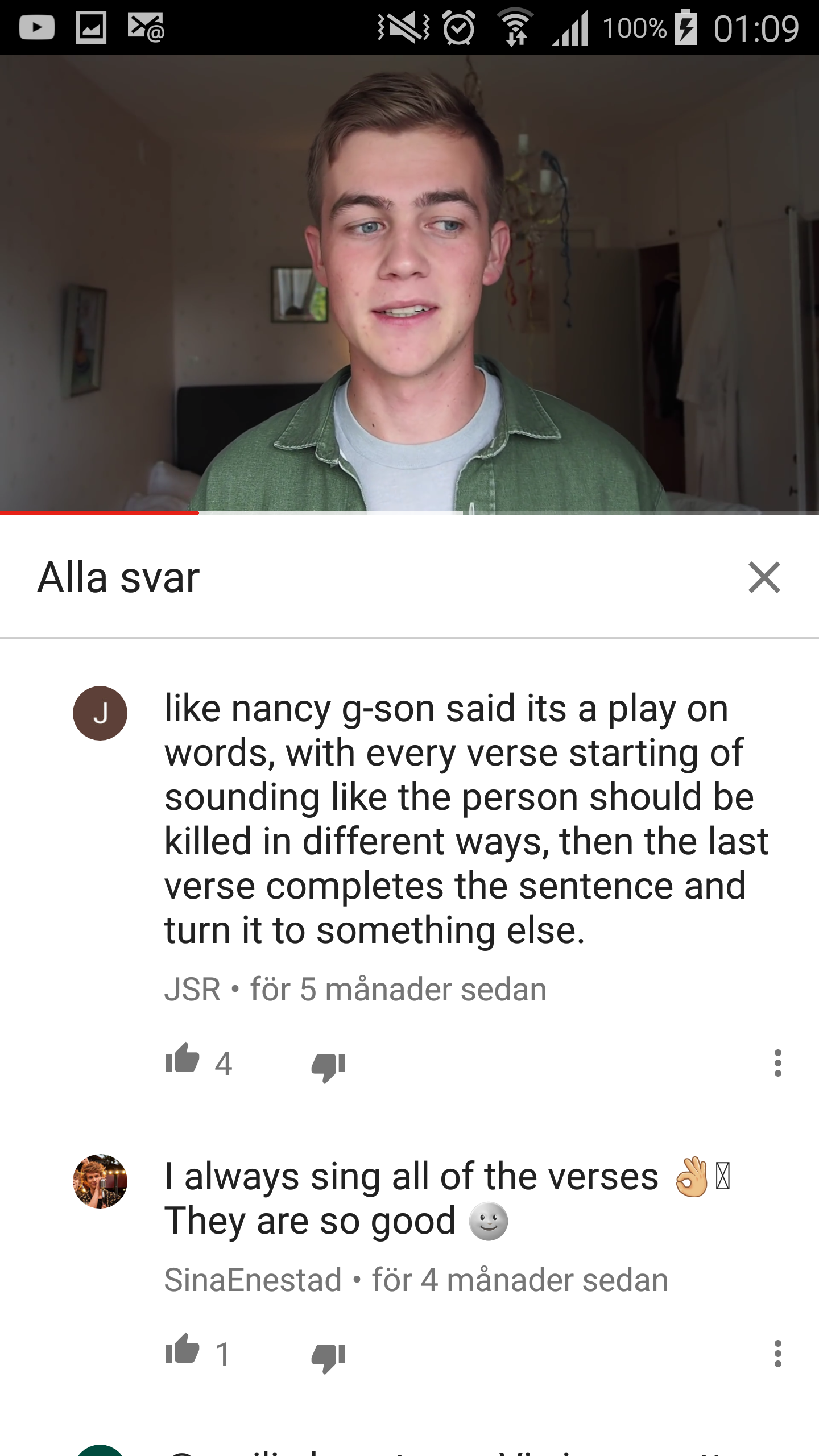Screen dimensions: 819x1456
Task: Open the YouTube notification icon in status bar
Action: pyautogui.click(x=37, y=27)
